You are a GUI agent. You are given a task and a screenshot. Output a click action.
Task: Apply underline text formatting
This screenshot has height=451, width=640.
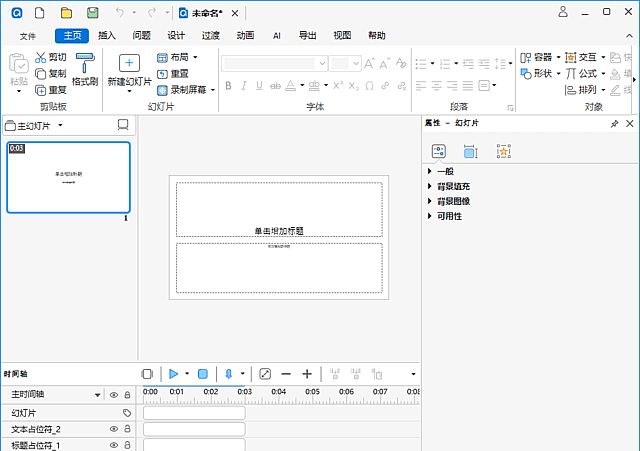tap(259, 86)
